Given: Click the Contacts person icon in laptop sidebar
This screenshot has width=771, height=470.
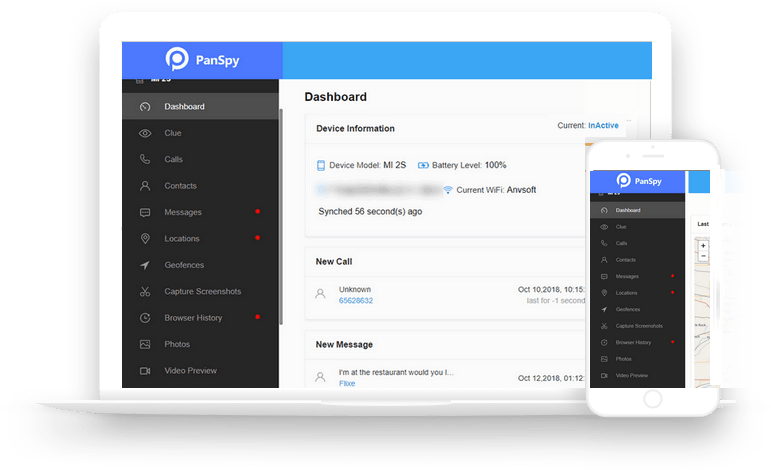Looking at the screenshot, I should click(145, 186).
